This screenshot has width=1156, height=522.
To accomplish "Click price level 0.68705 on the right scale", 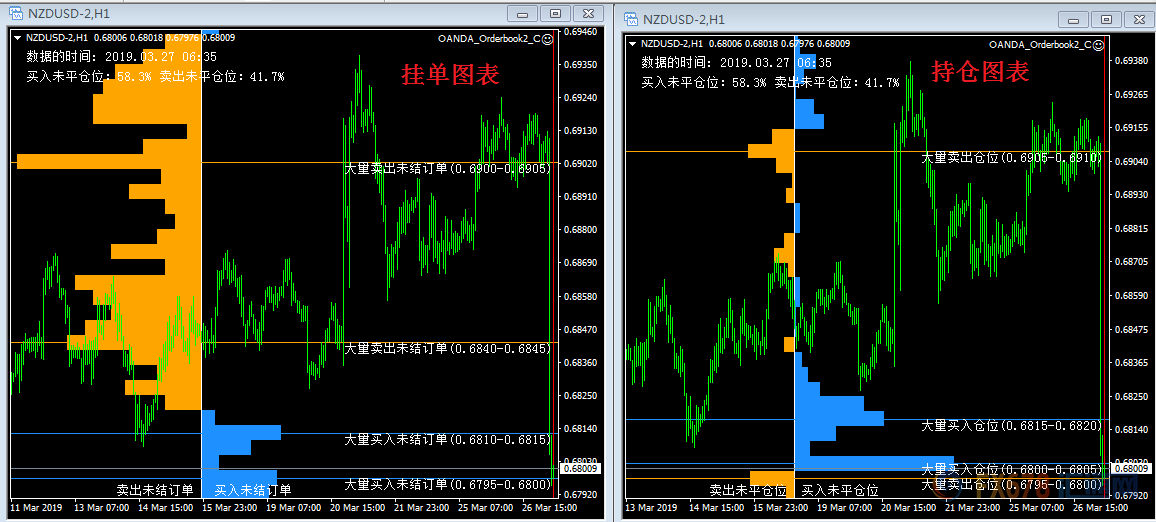I will (1132, 261).
